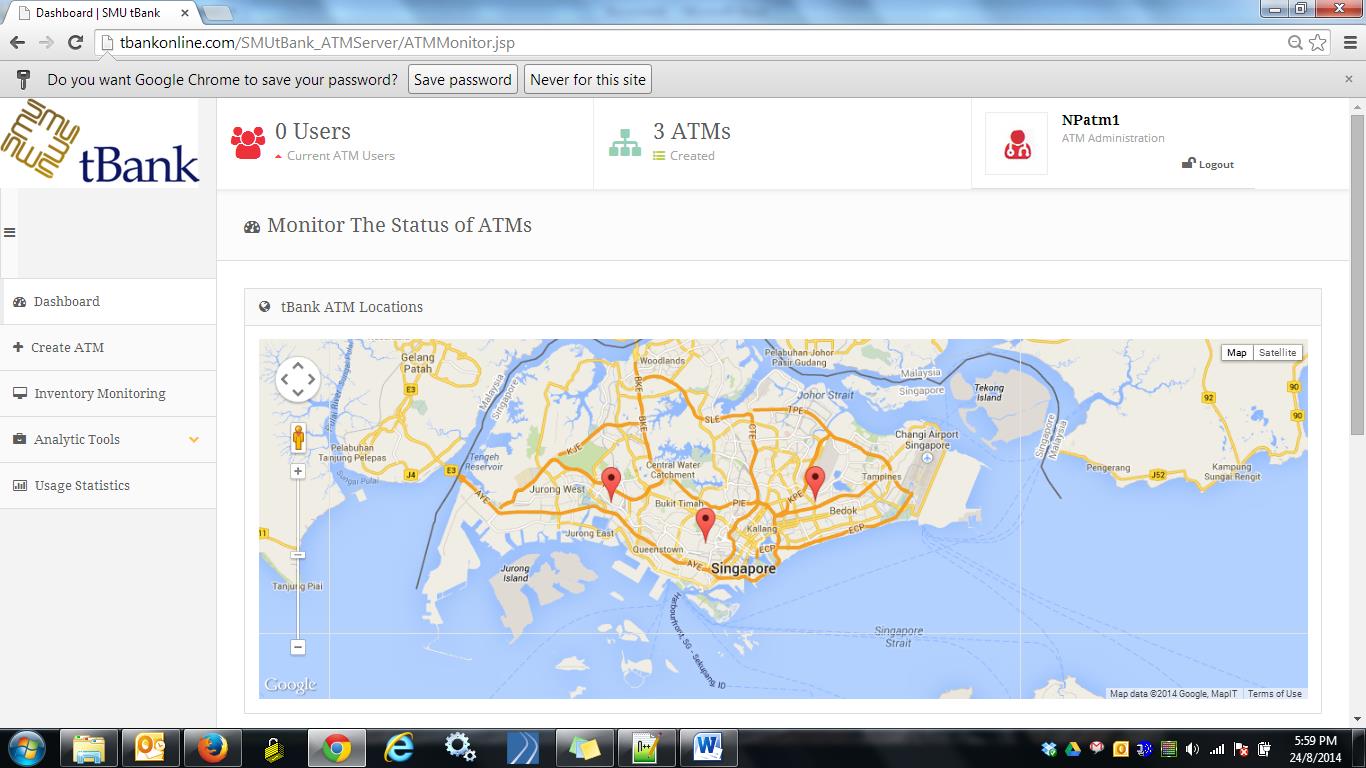This screenshot has height=768, width=1366.
Task: Click the red users group icon
Action: pos(248,143)
